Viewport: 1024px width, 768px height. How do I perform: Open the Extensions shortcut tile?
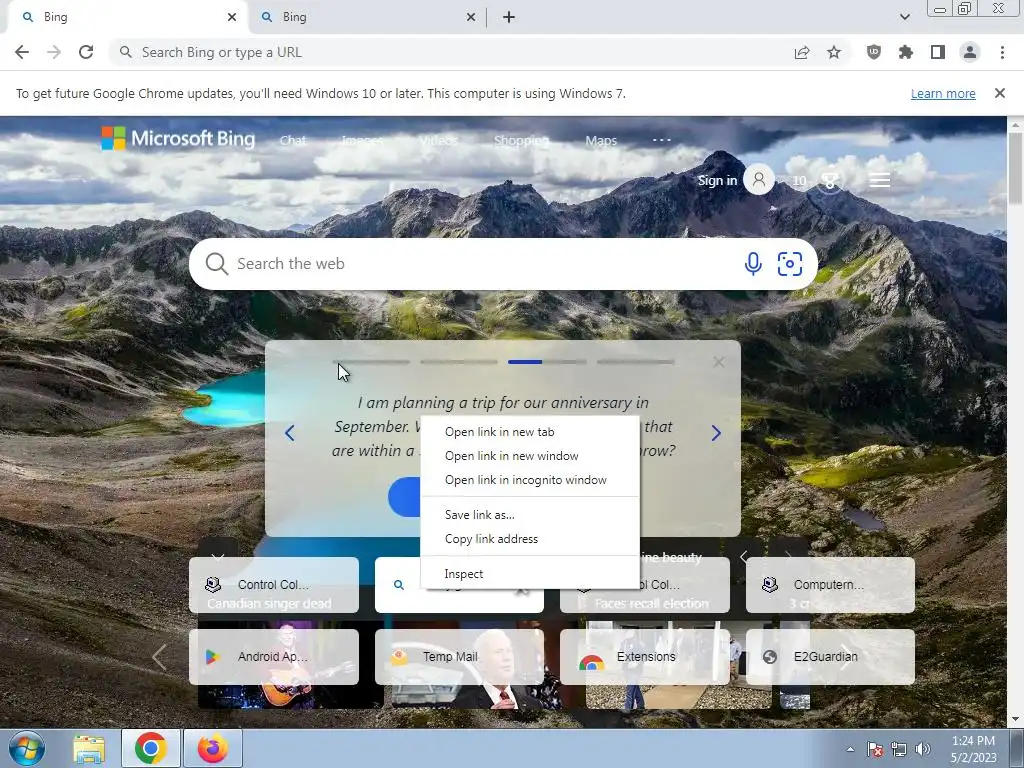coord(645,657)
